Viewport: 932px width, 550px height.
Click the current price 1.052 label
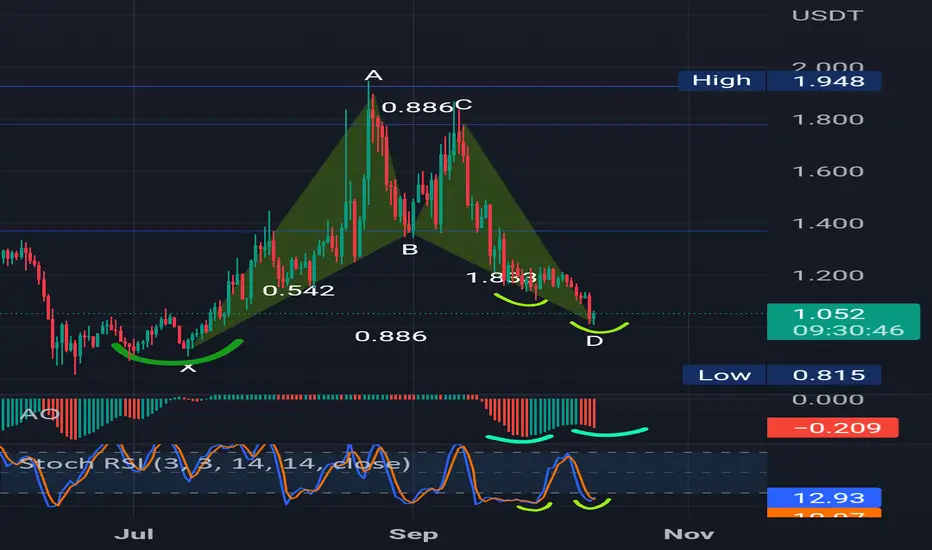coord(843,322)
